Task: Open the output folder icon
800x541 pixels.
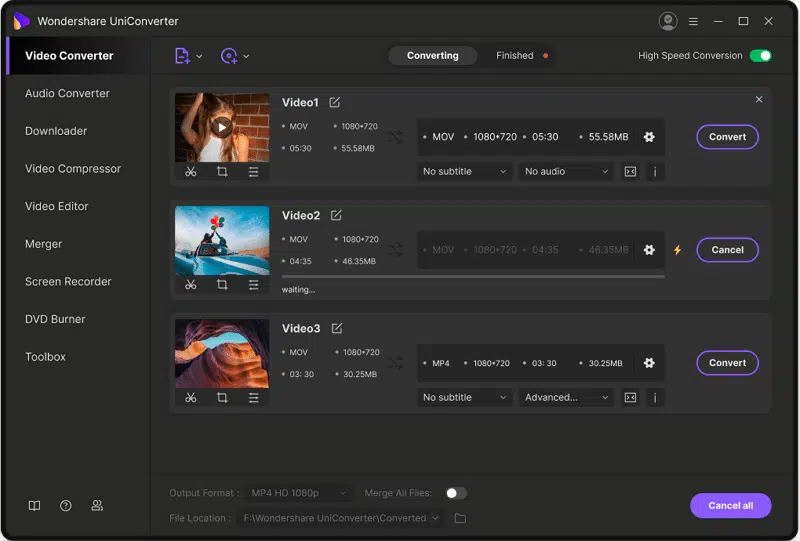Action: [460, 518]
